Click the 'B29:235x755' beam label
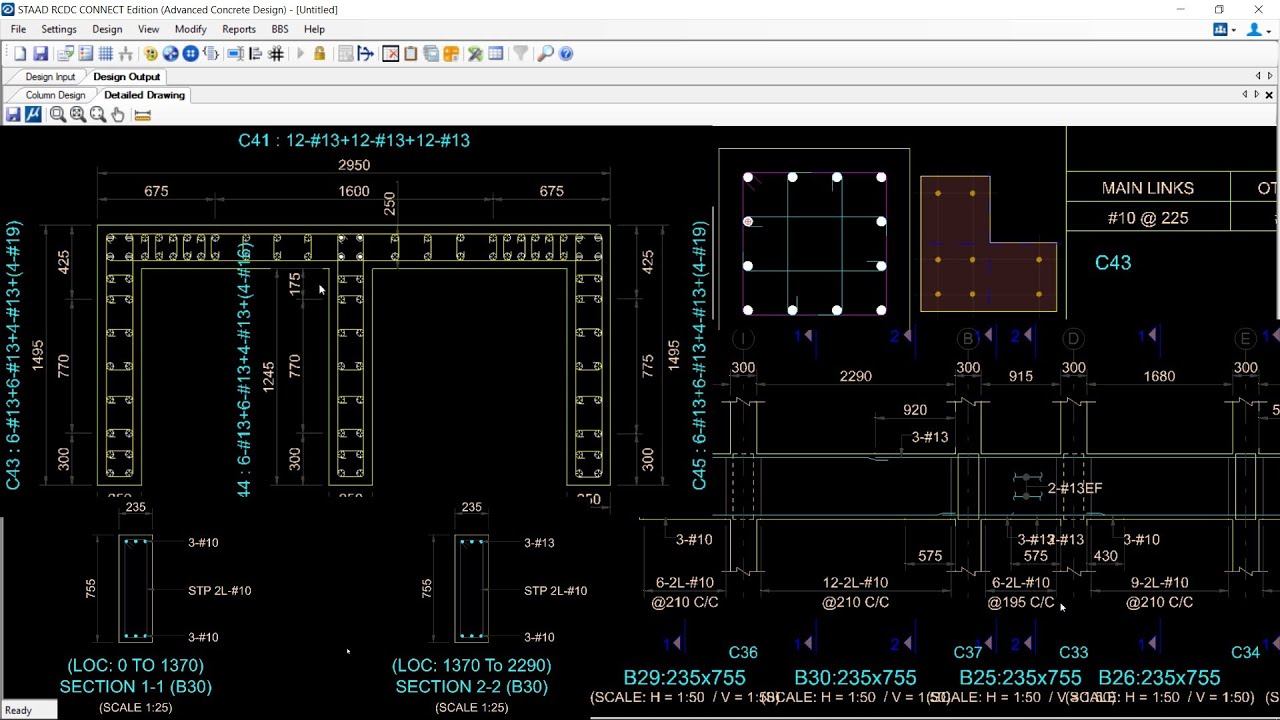1280x720 pixels. 685,678
